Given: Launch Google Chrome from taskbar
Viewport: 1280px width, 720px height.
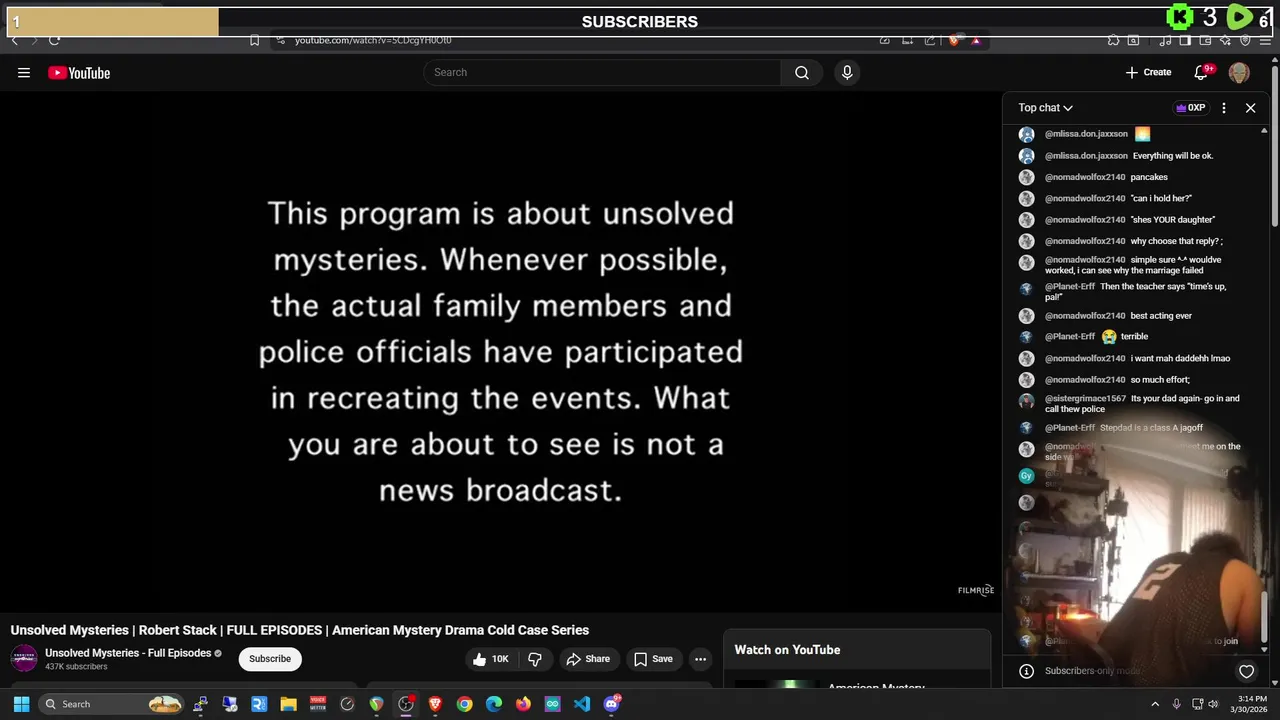Looking at the screenshot, I should tap(464, 704).
